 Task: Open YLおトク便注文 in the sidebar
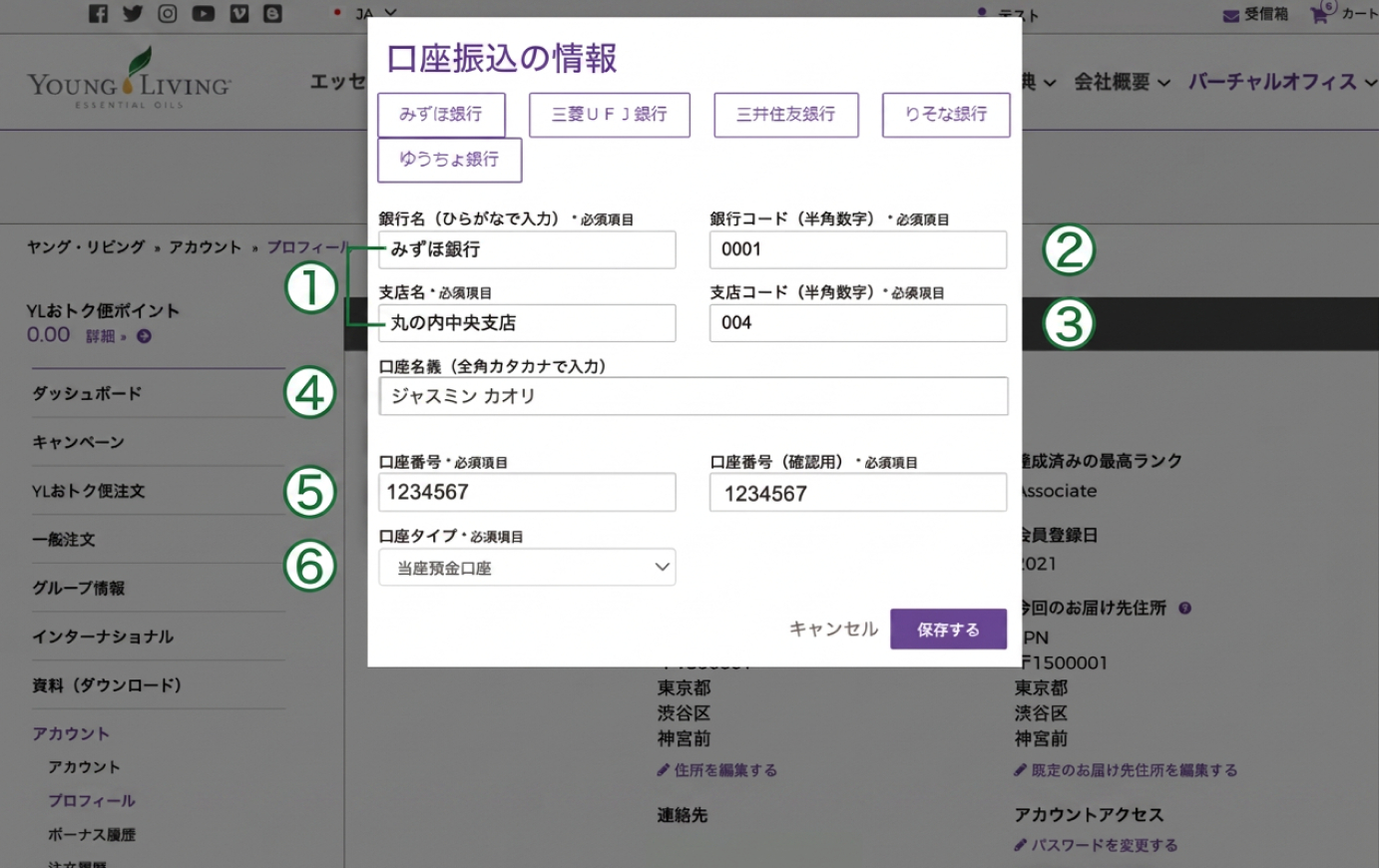[89, 491]
